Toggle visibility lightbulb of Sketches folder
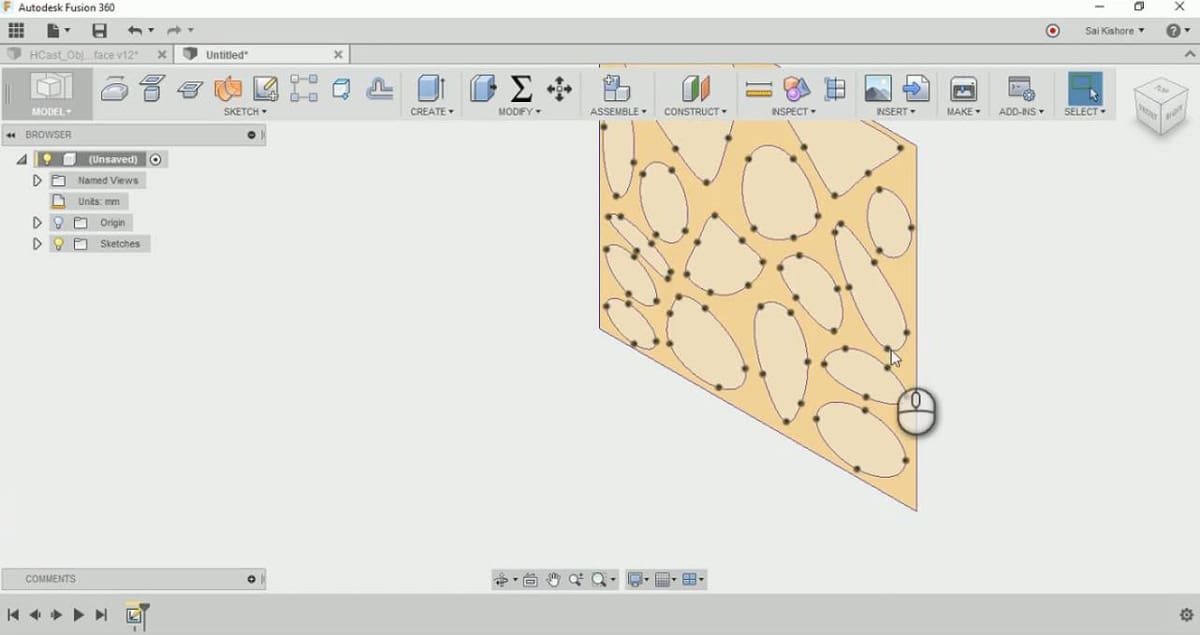 coord(58,244)
